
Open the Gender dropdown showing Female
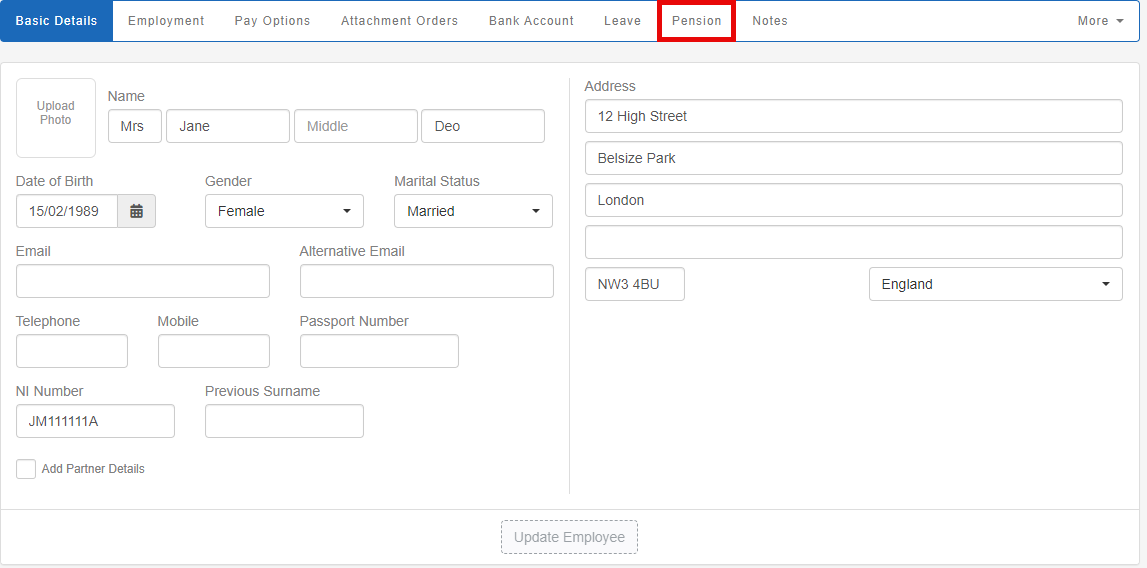click(x=284, y=211)
